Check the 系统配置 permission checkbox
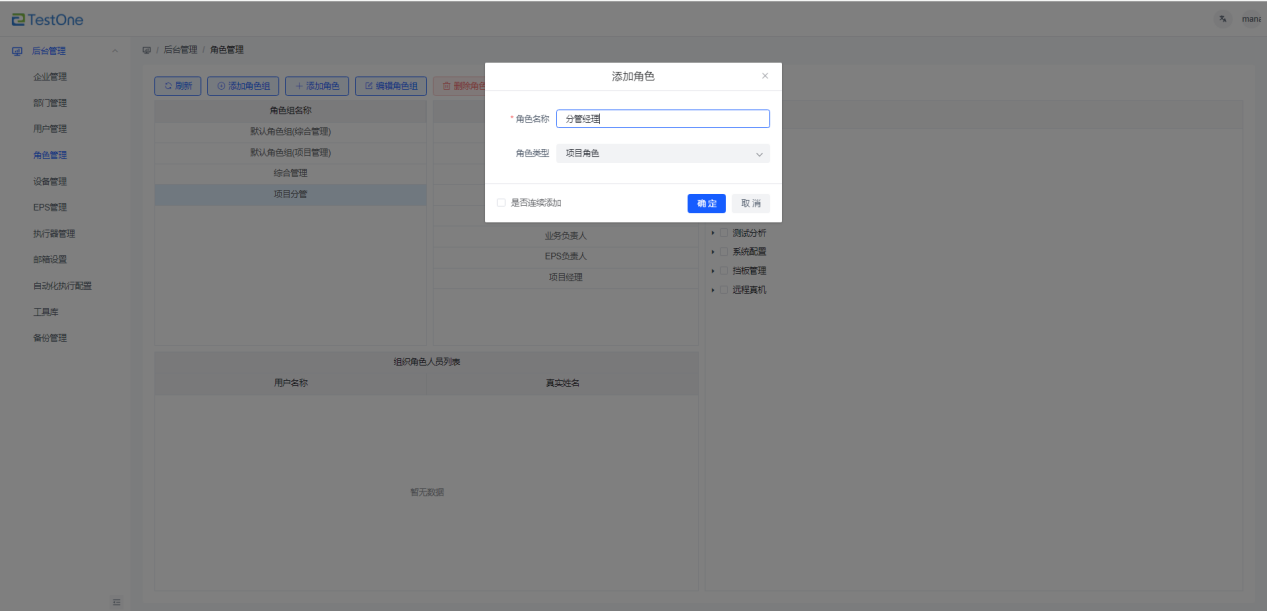This screenshot has width=1267, height=611. coord(724,252)
